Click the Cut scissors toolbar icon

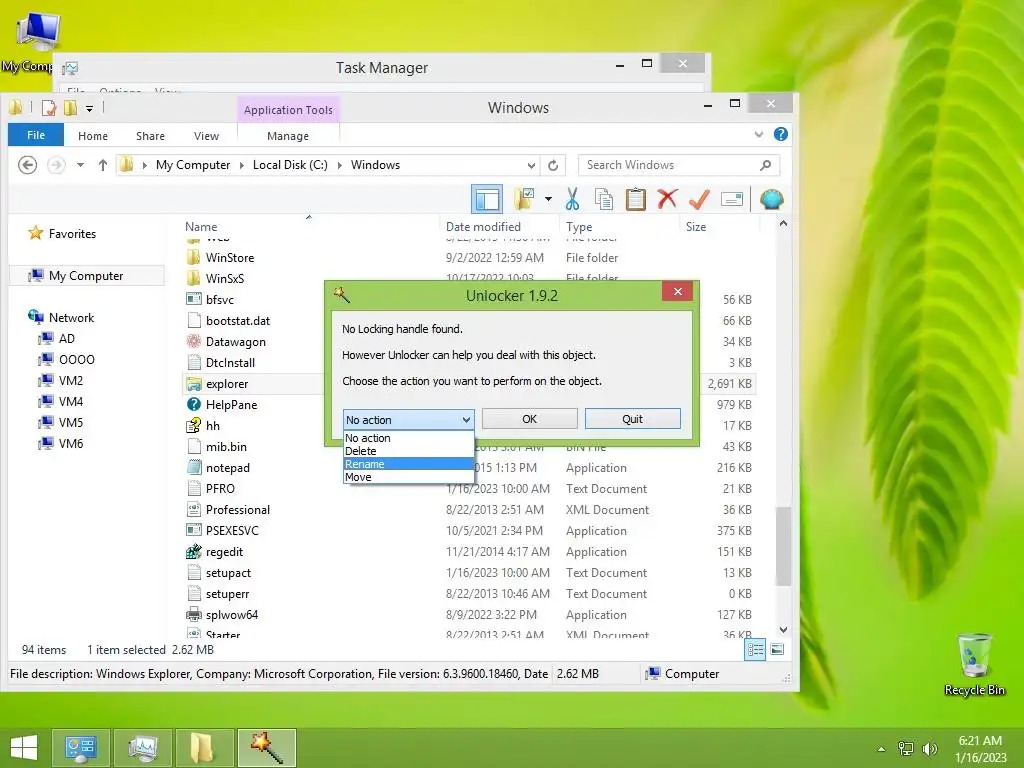coord(572,199)
